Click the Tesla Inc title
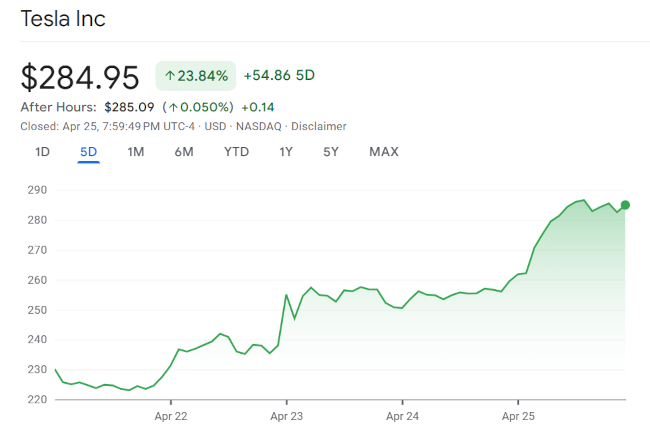 point(63,19)
